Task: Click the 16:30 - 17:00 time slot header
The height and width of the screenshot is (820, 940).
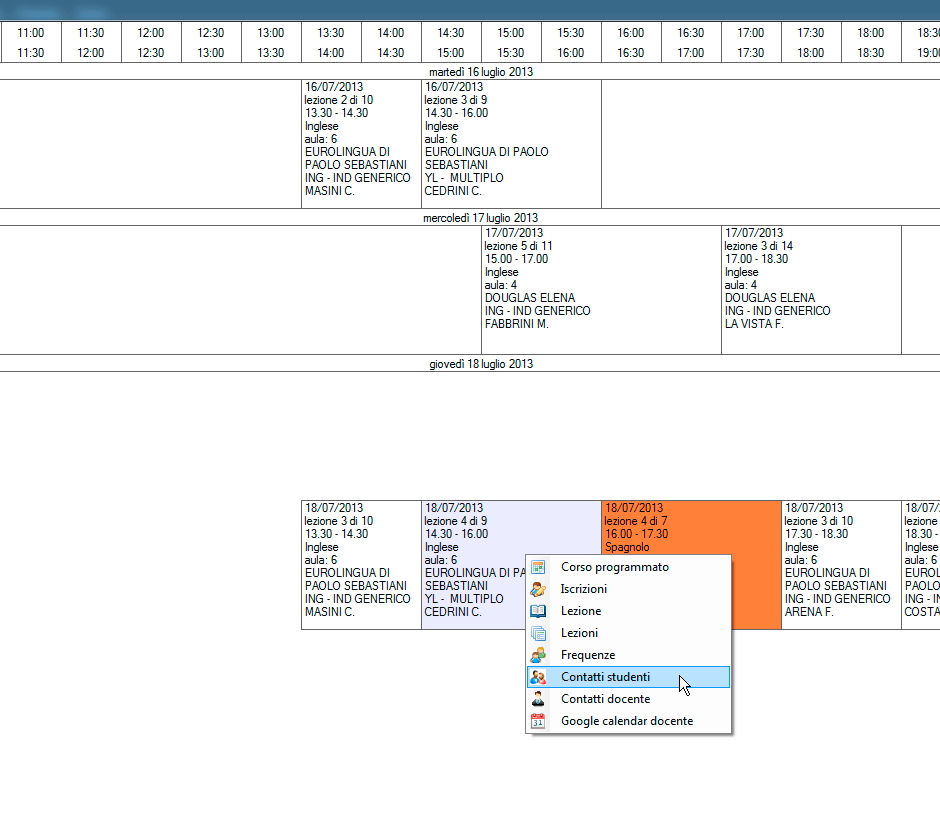Action: click(691, 43)
